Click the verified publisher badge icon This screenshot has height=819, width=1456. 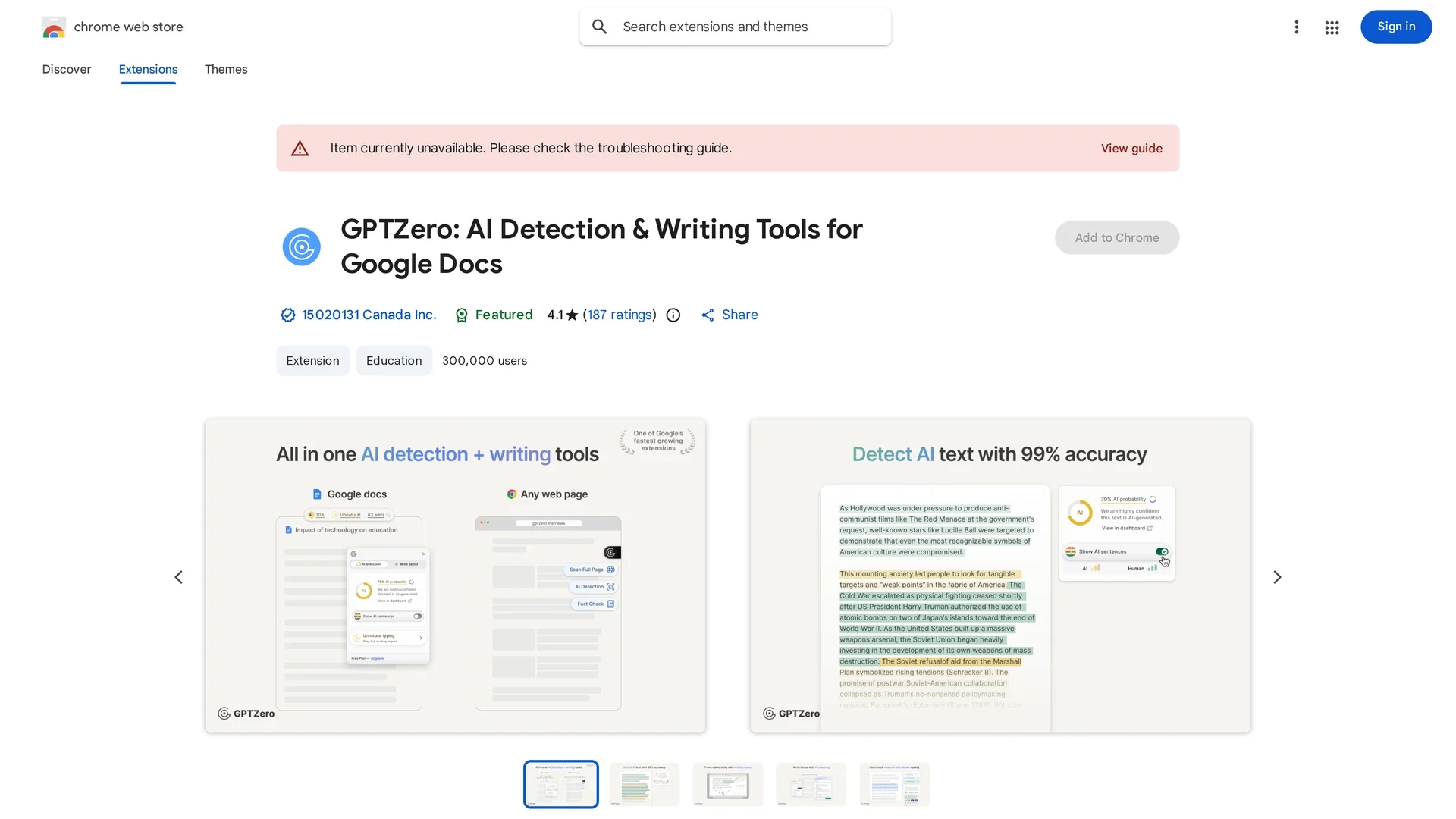point(288,315)
